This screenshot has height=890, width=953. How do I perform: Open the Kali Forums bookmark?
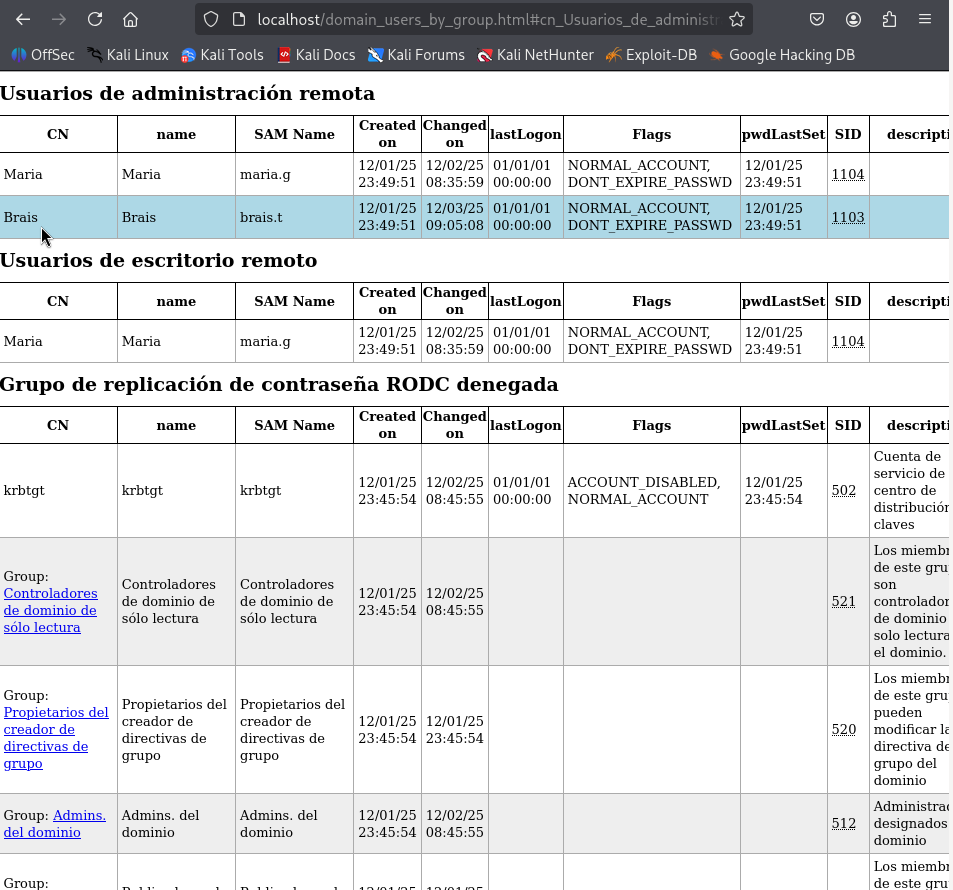coord(416,55)
